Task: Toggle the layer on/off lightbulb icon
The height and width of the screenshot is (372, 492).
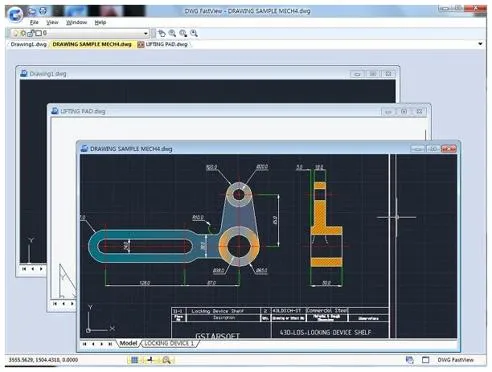Action: click(15, 33)
